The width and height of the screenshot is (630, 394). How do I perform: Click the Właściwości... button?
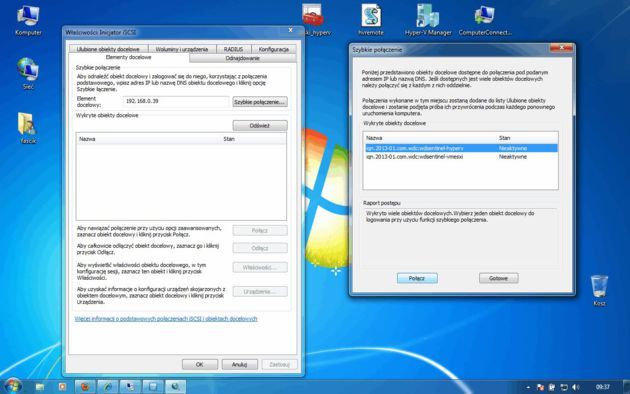tap(260, 267)
